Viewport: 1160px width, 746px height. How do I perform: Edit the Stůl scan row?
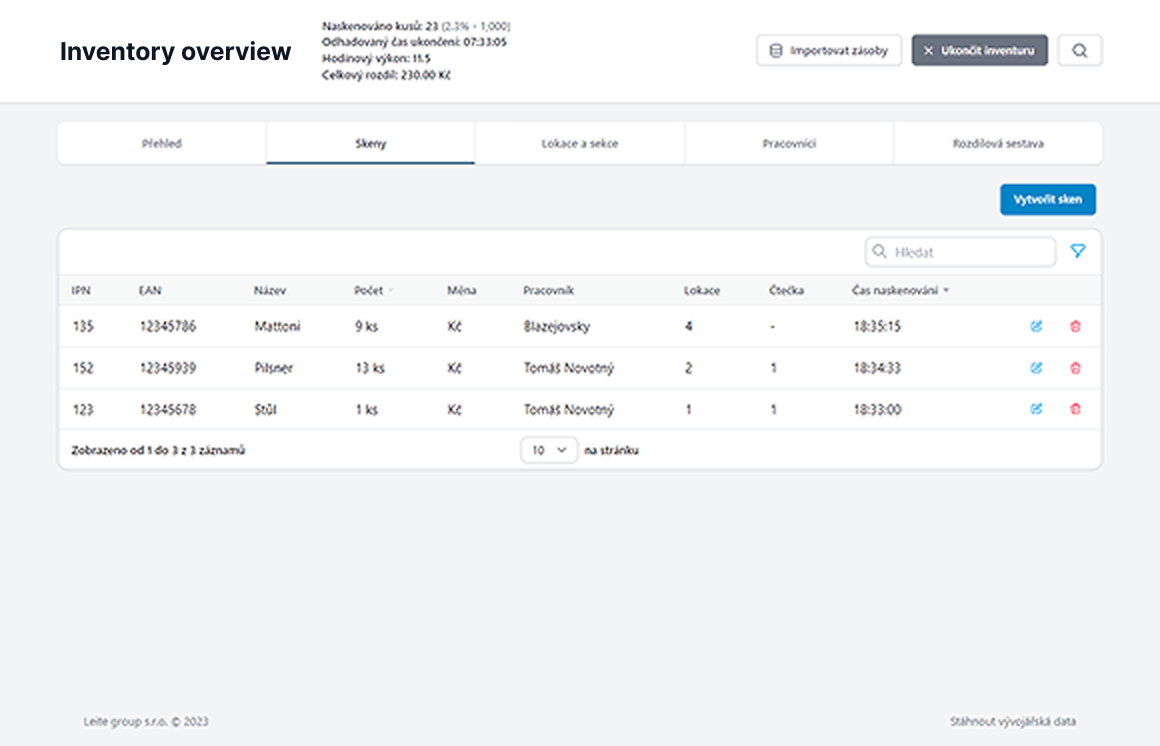[1036, 409]
